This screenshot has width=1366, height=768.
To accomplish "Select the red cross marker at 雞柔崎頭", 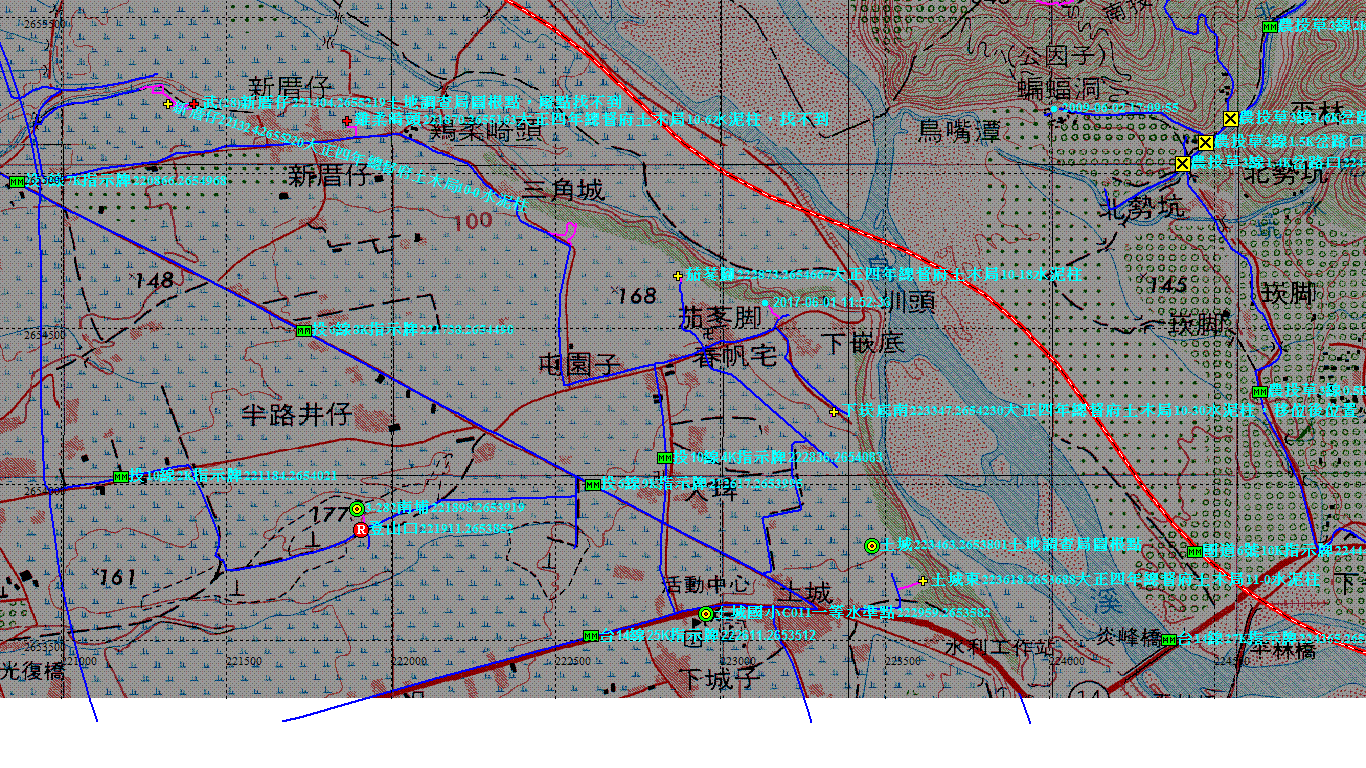I will pyautogui.click(x=347, y=121).
